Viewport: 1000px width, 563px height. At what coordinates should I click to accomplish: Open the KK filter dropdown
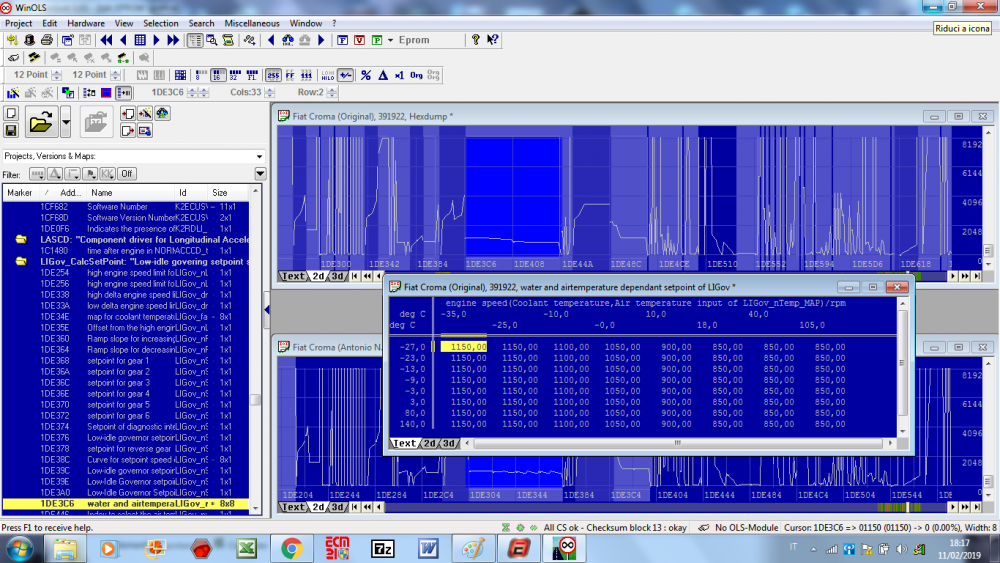point(107,173)
